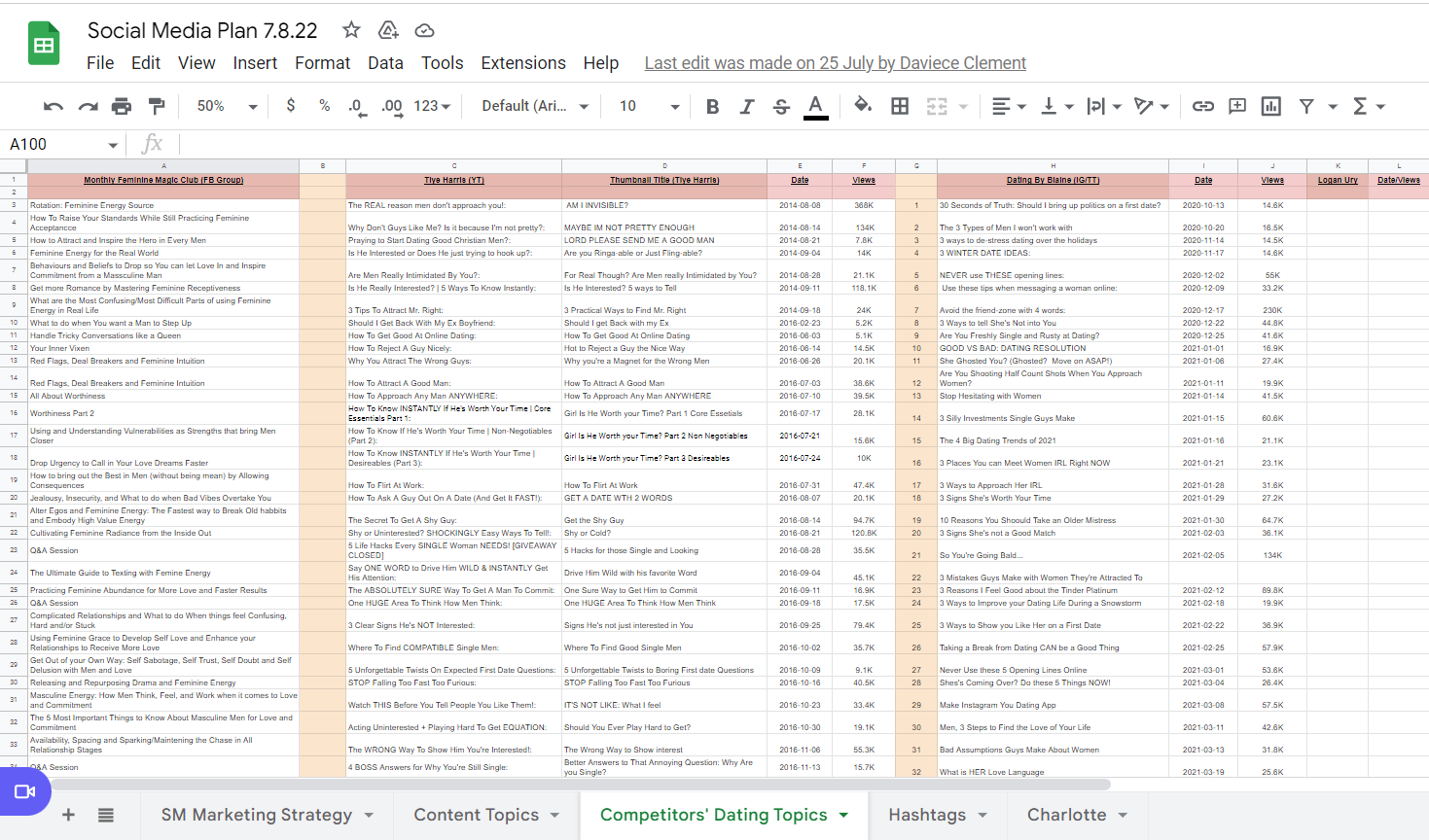Select the Logan Ury header cell
The image size is (1429, 840).
point(1338,180)
